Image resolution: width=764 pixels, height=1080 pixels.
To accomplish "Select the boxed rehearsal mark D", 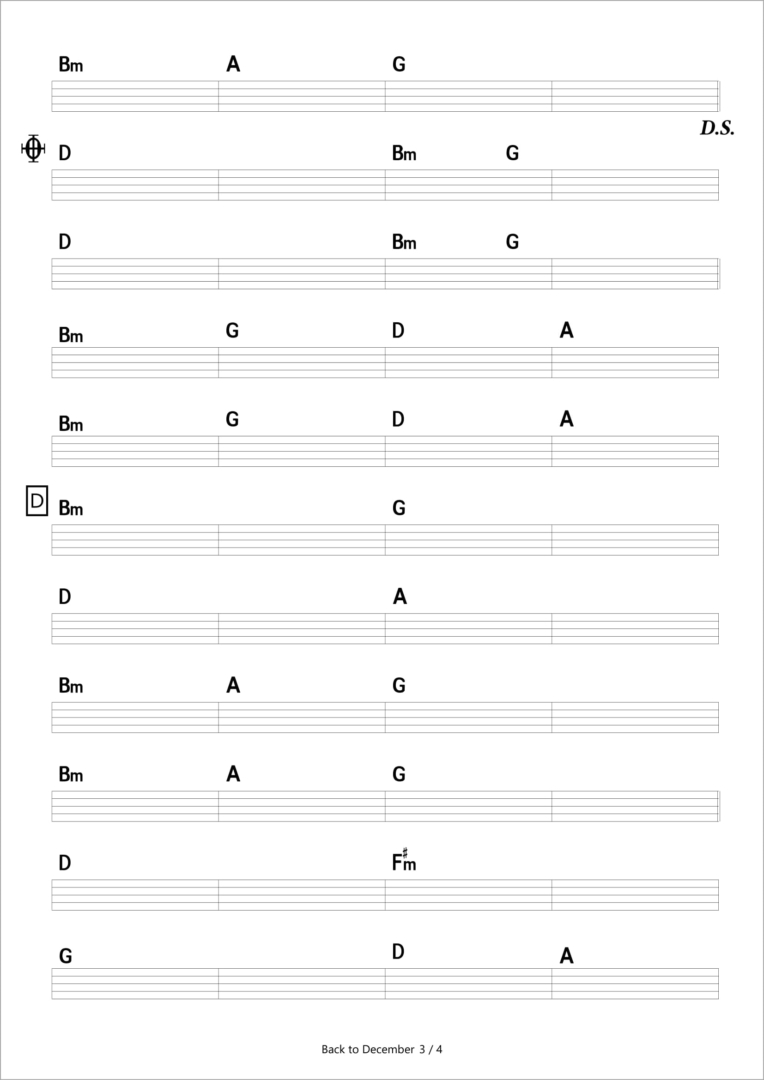I will pos(37,501).
